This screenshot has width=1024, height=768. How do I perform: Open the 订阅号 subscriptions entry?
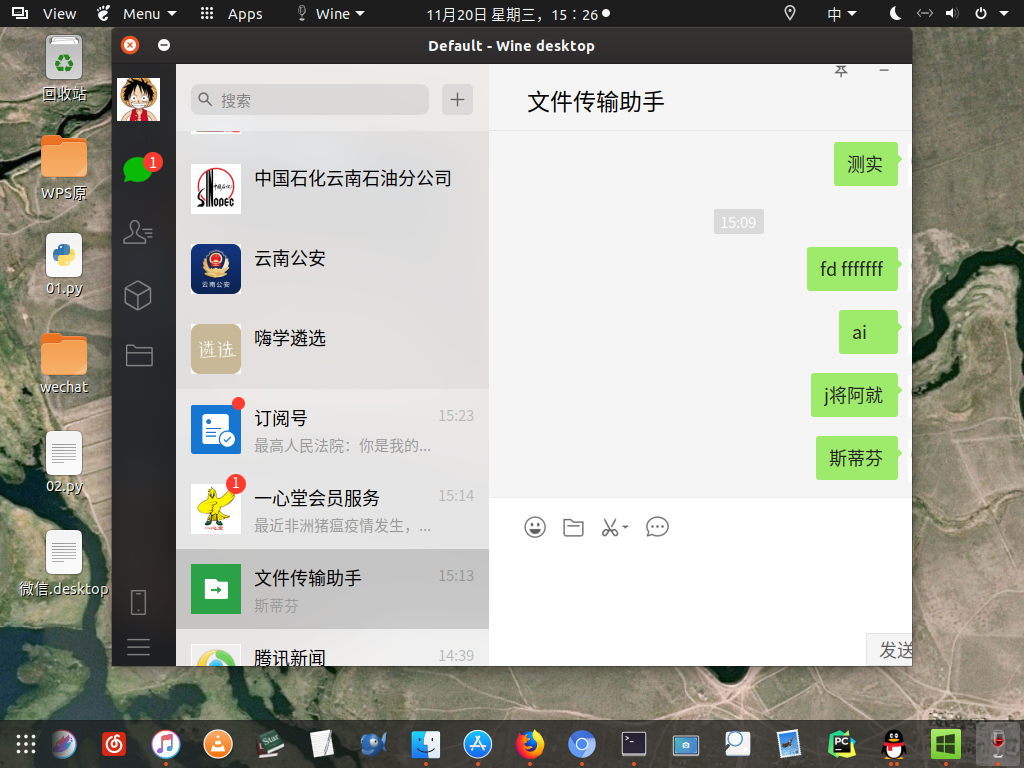332,429
